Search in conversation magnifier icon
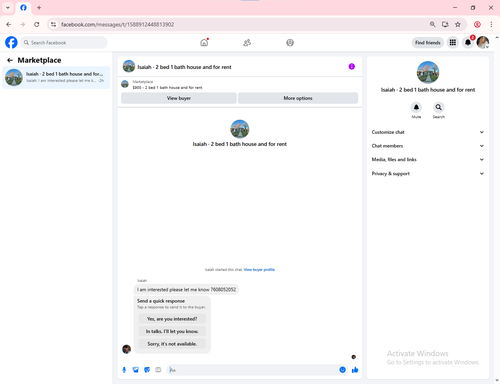The image size is (500, 384). (438, 107)
